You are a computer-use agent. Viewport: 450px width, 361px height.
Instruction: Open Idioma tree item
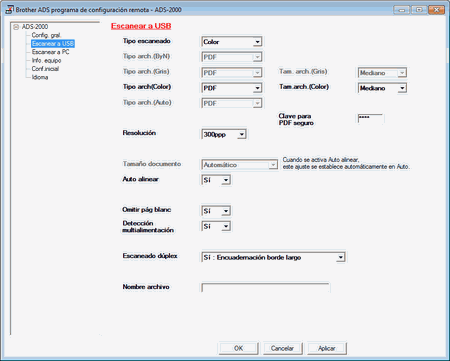pyautogui.click(x=40, y=77)
